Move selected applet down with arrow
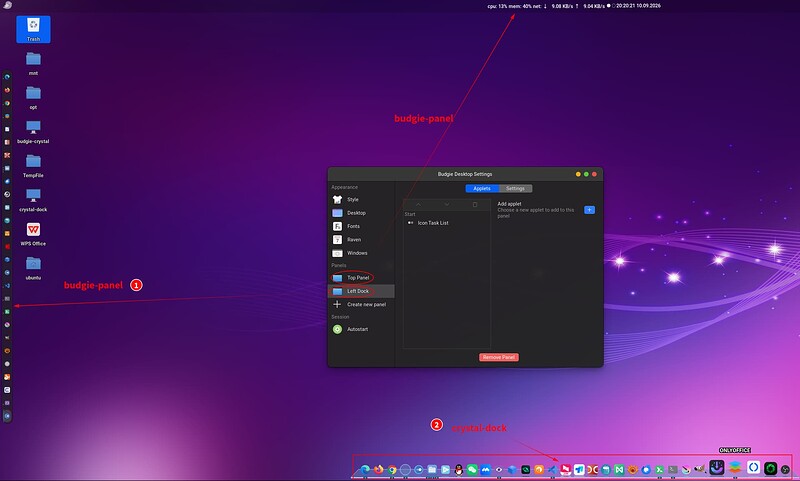Viewport: 800px width, 481px height. (446, 205)
